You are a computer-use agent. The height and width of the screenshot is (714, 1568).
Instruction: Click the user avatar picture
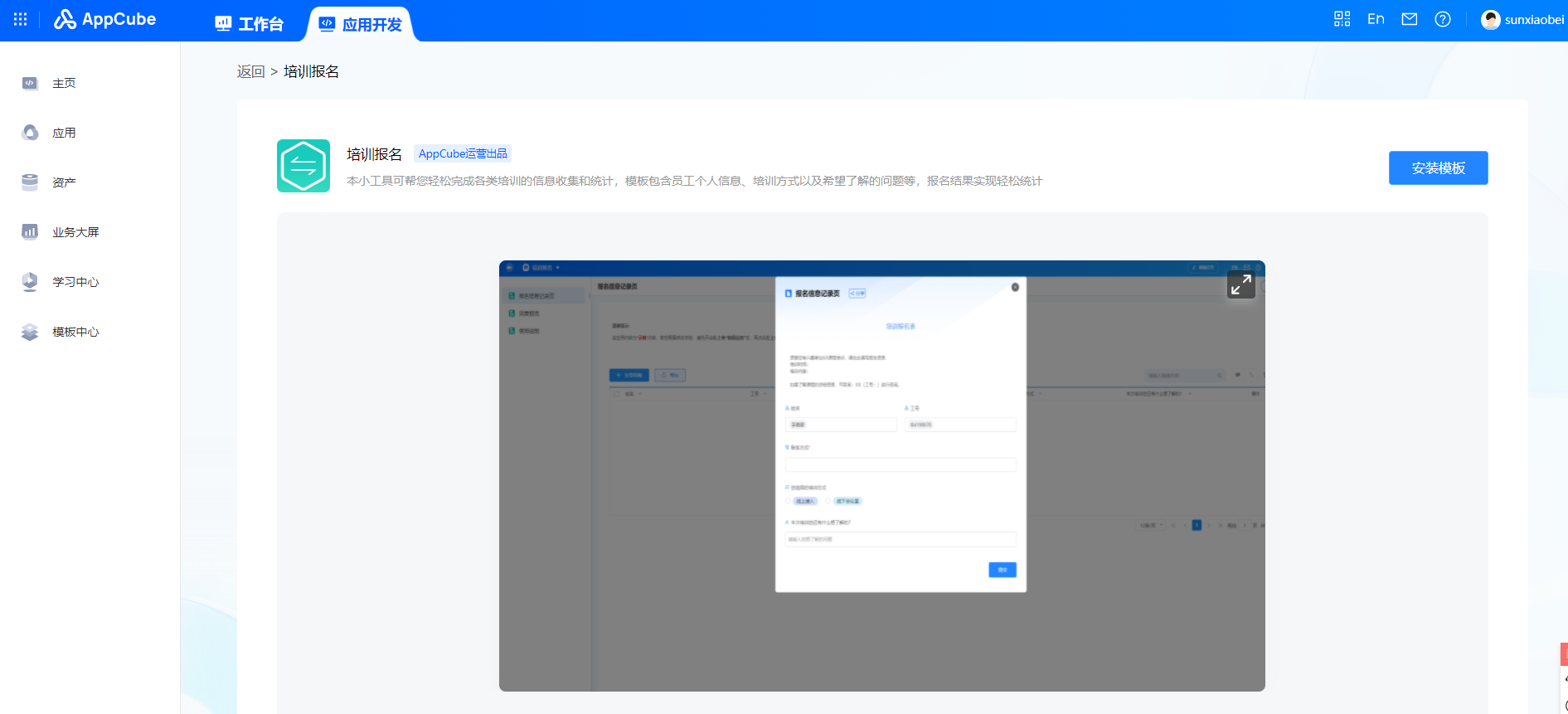tap(1491, 20)
